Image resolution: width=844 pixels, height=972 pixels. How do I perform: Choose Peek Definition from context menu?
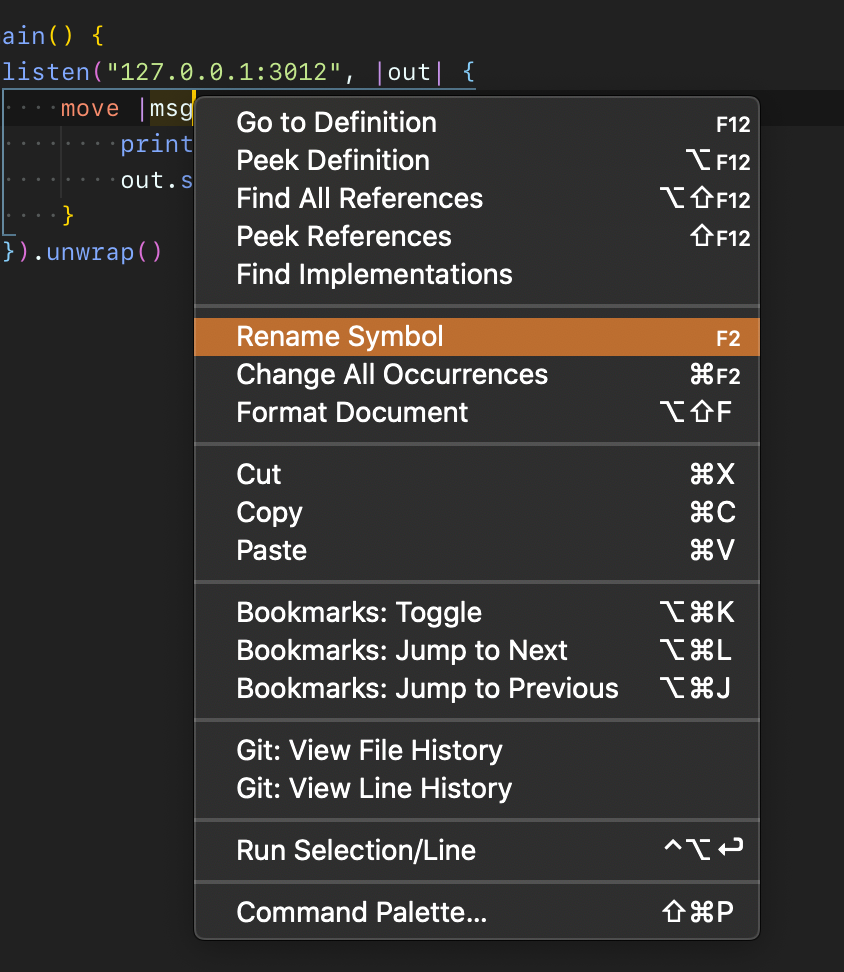333,161
